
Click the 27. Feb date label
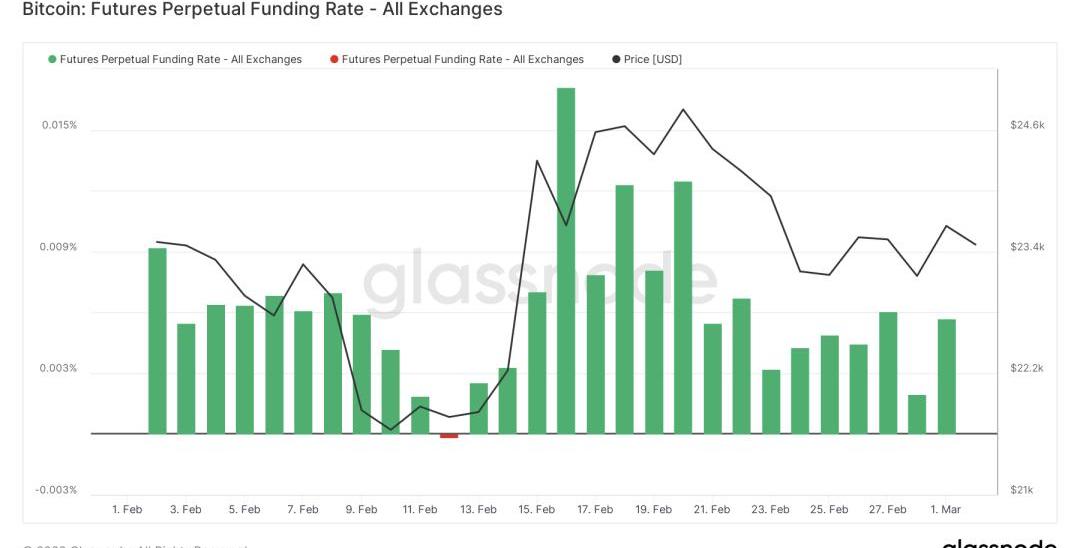pos(887,510)
